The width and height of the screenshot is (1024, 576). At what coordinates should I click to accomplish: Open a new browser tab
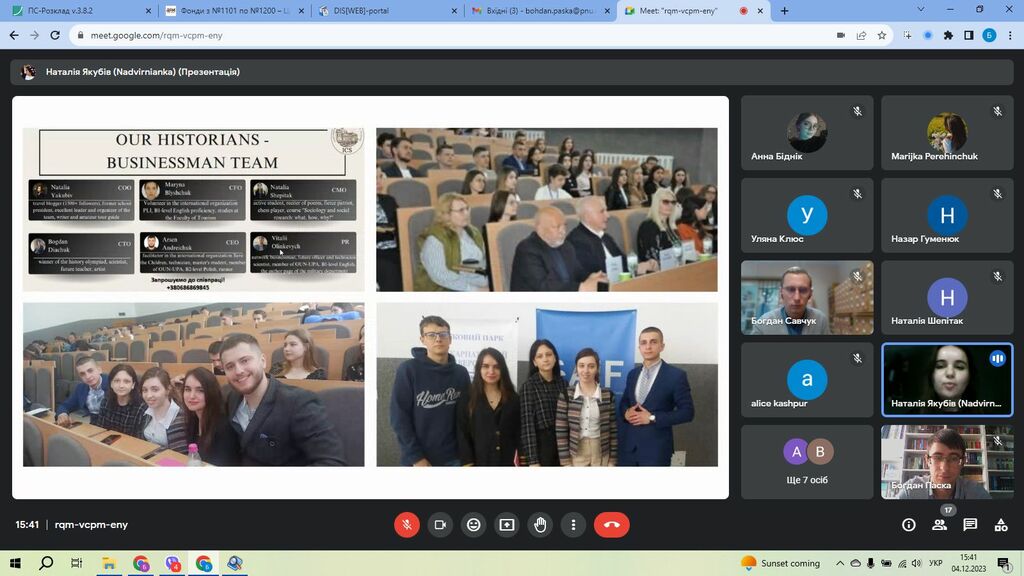pos(784,10)
